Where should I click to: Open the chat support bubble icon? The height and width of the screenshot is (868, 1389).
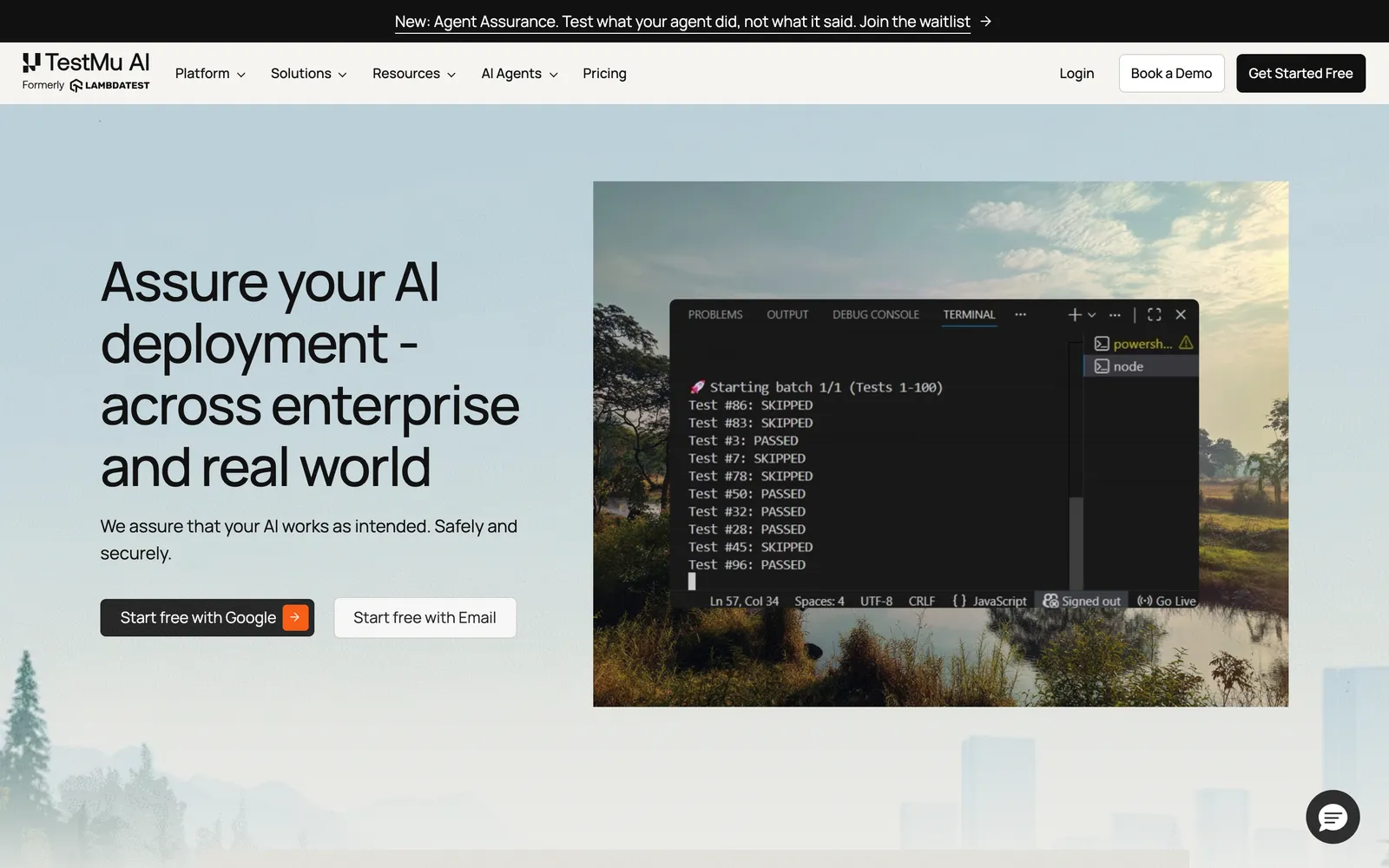click(1333, 817)
